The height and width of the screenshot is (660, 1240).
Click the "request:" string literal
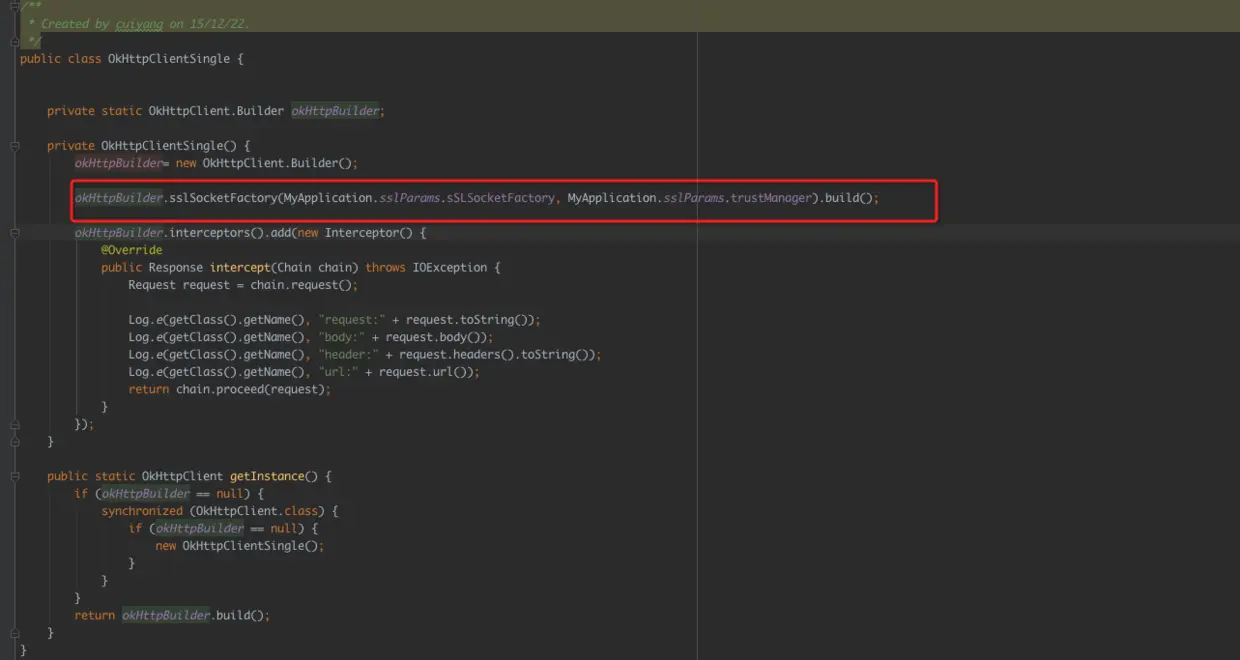pos(351,320)
